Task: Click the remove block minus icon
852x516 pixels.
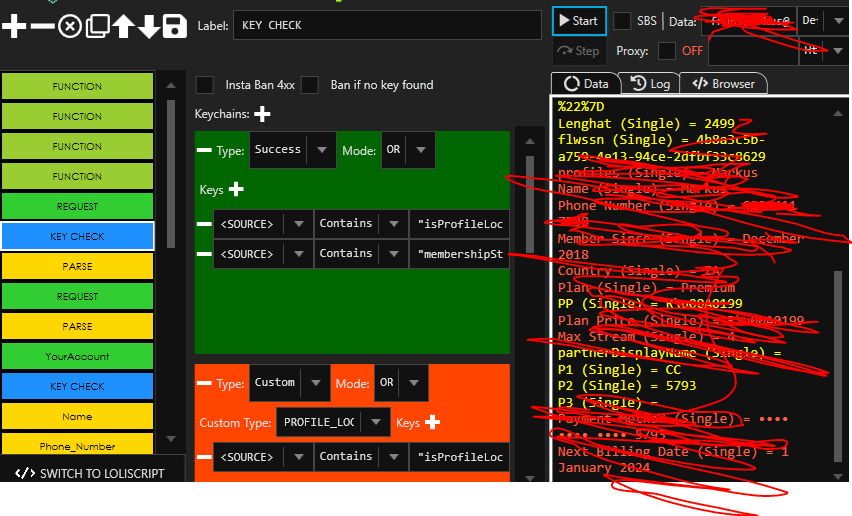Action: pos(42,26)
